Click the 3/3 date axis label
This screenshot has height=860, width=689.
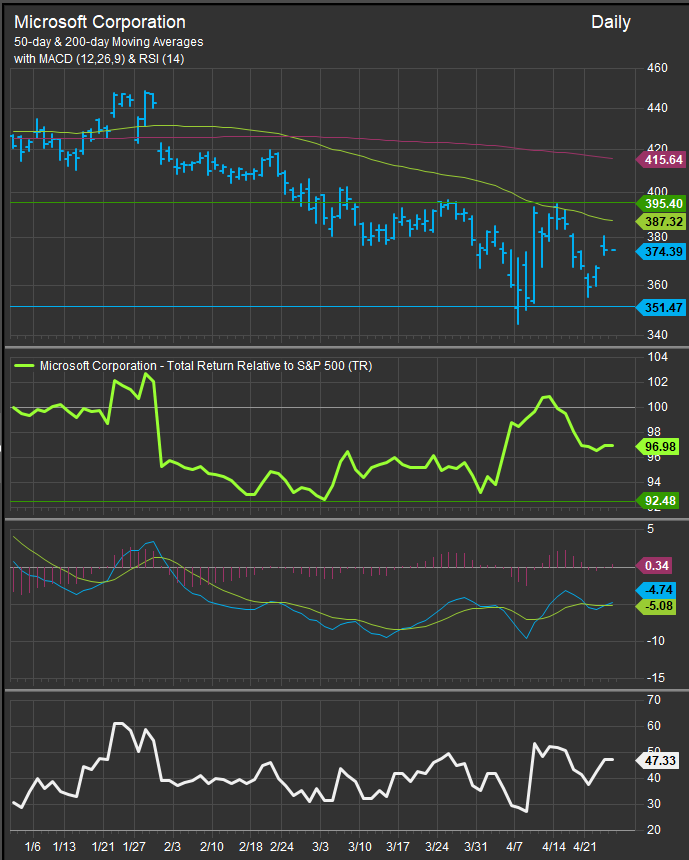pos(320,846)
